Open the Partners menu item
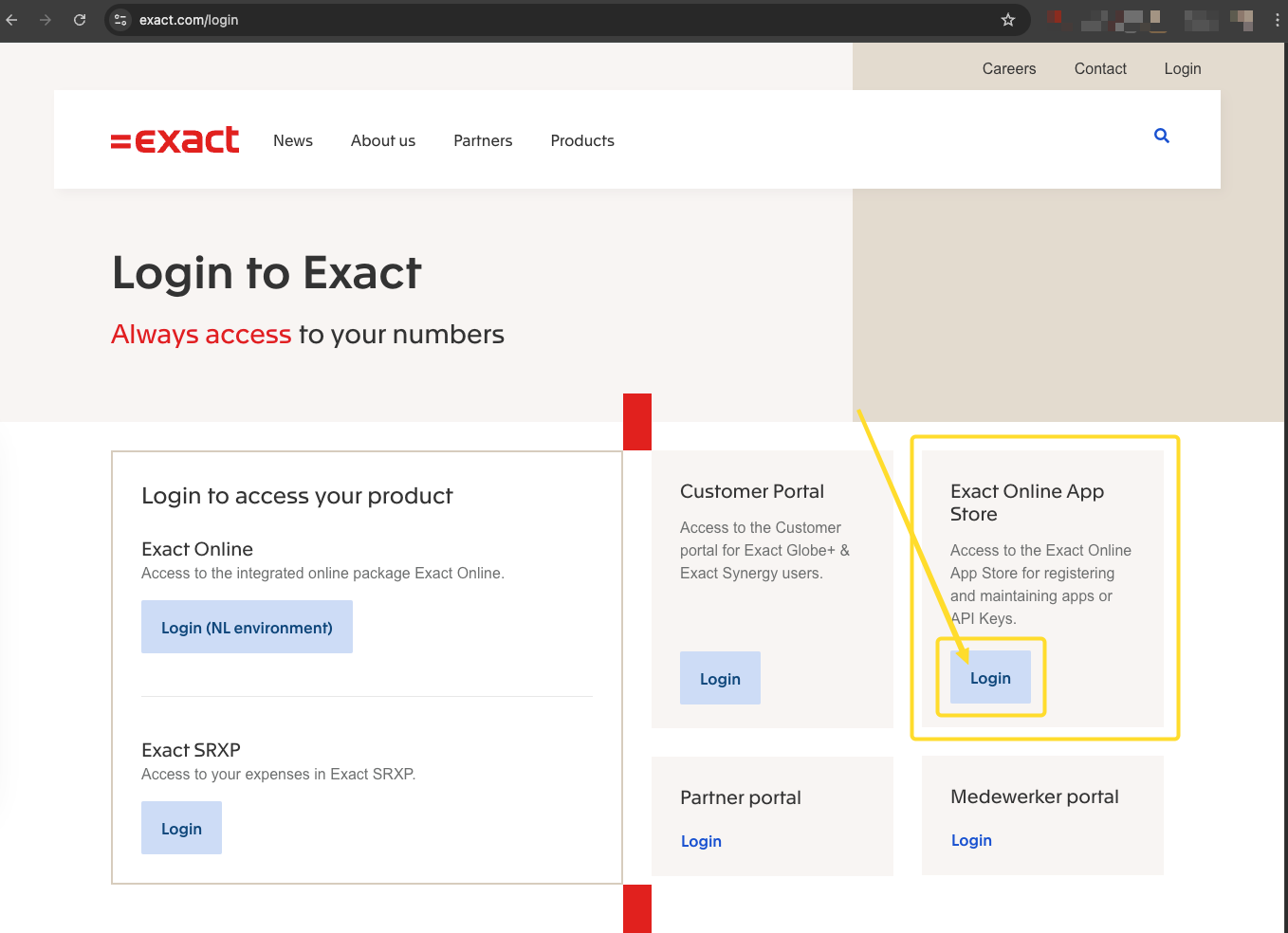The height and width of the screenshot is (933, 1288). click(483, 140)
